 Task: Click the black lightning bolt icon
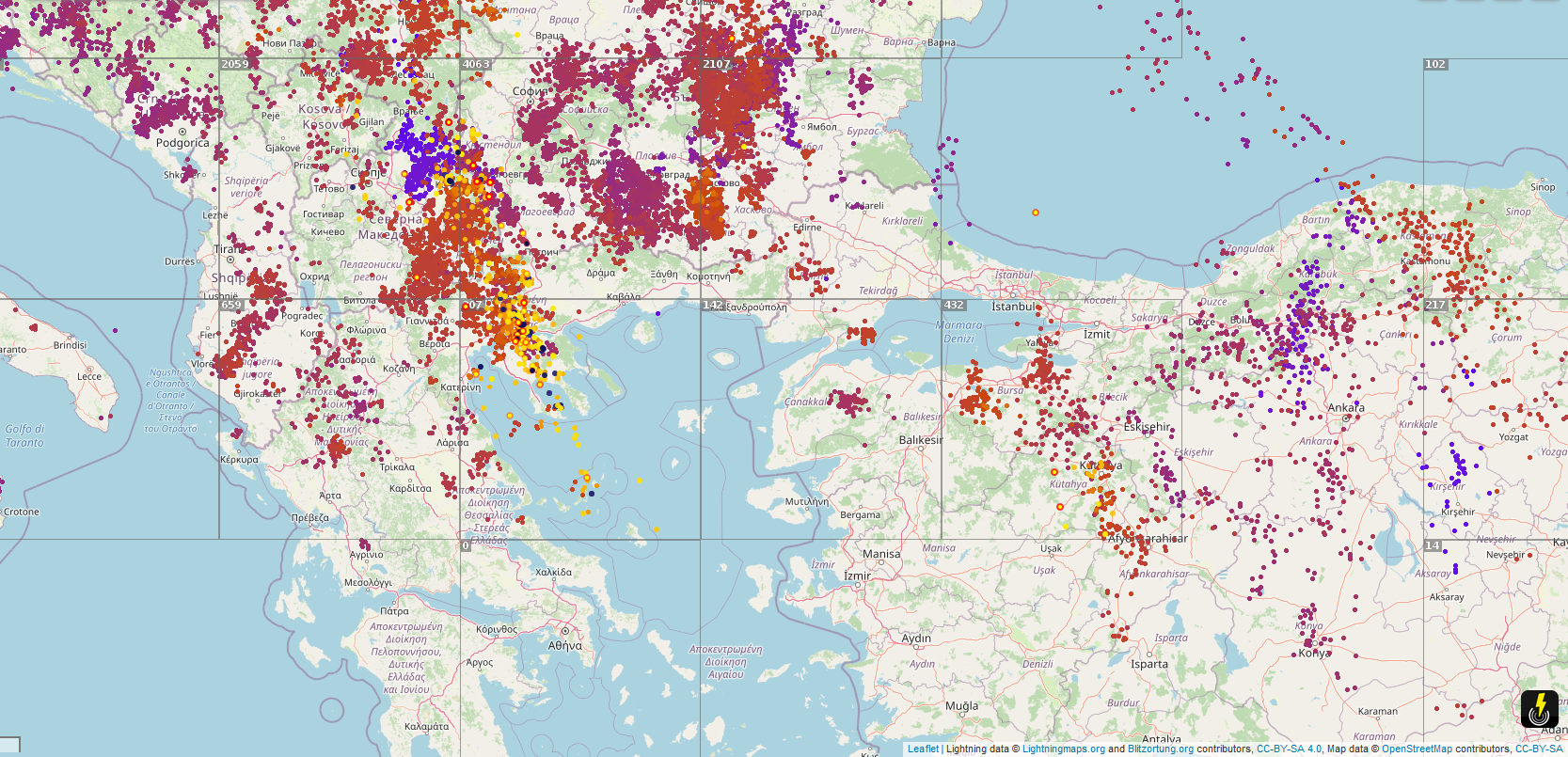pos(1539,709)
